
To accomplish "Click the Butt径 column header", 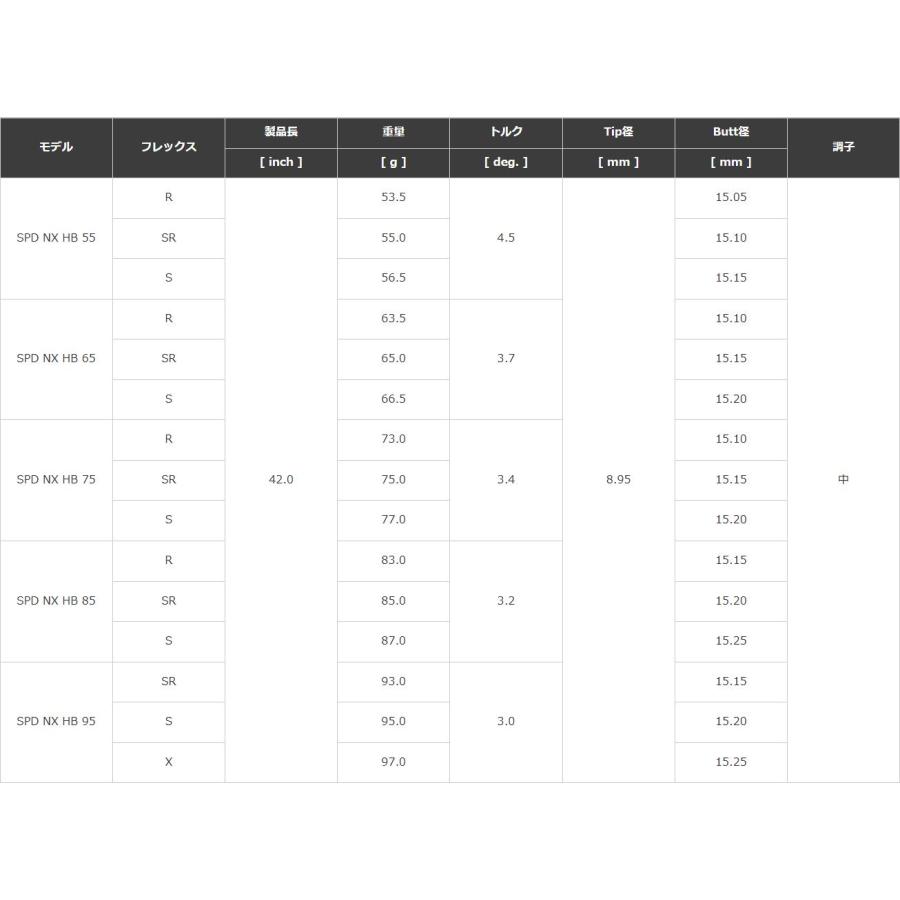I will [731, 133].
